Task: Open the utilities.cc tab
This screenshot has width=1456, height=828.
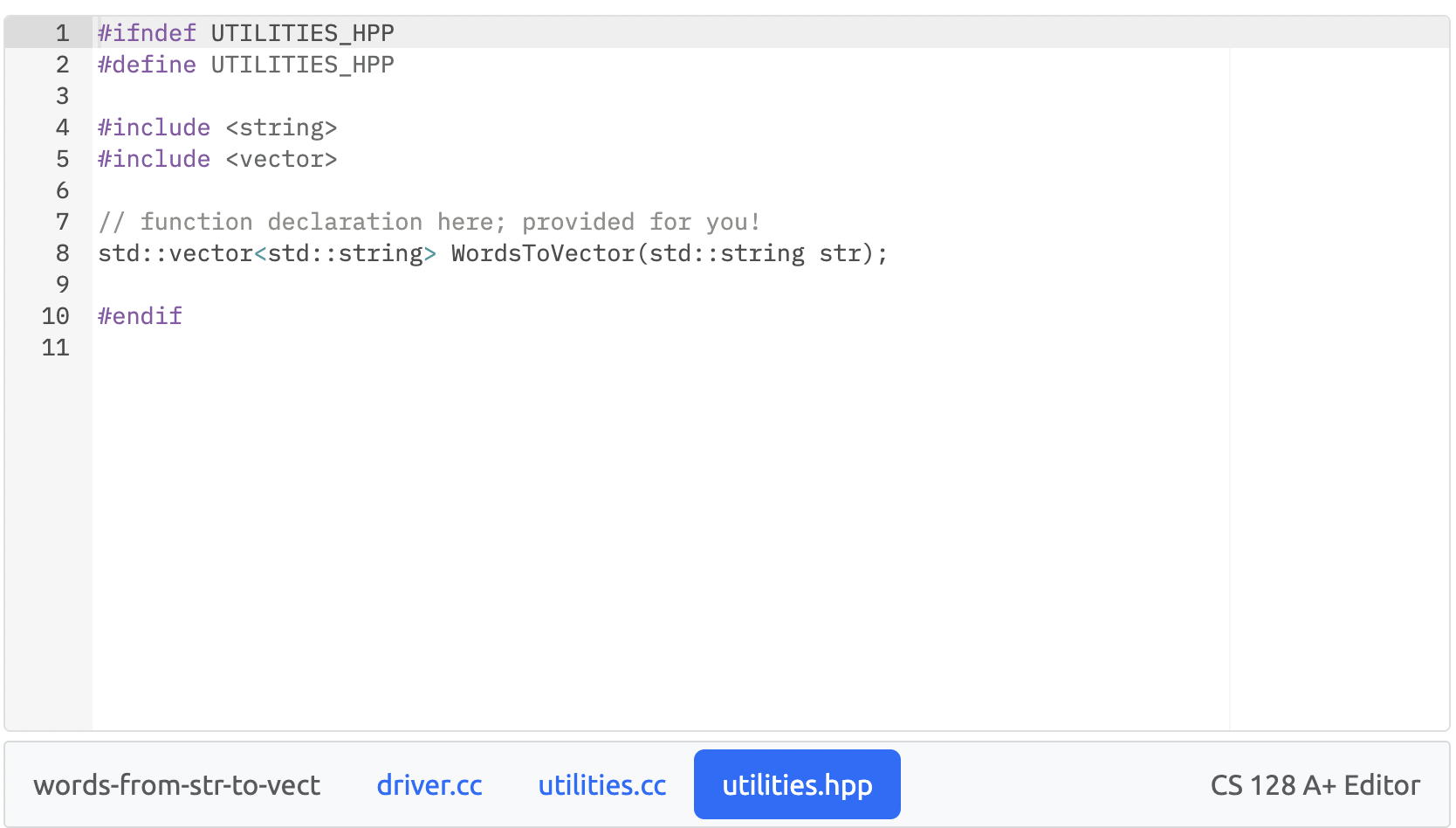Action: click(x=602, y=784)
